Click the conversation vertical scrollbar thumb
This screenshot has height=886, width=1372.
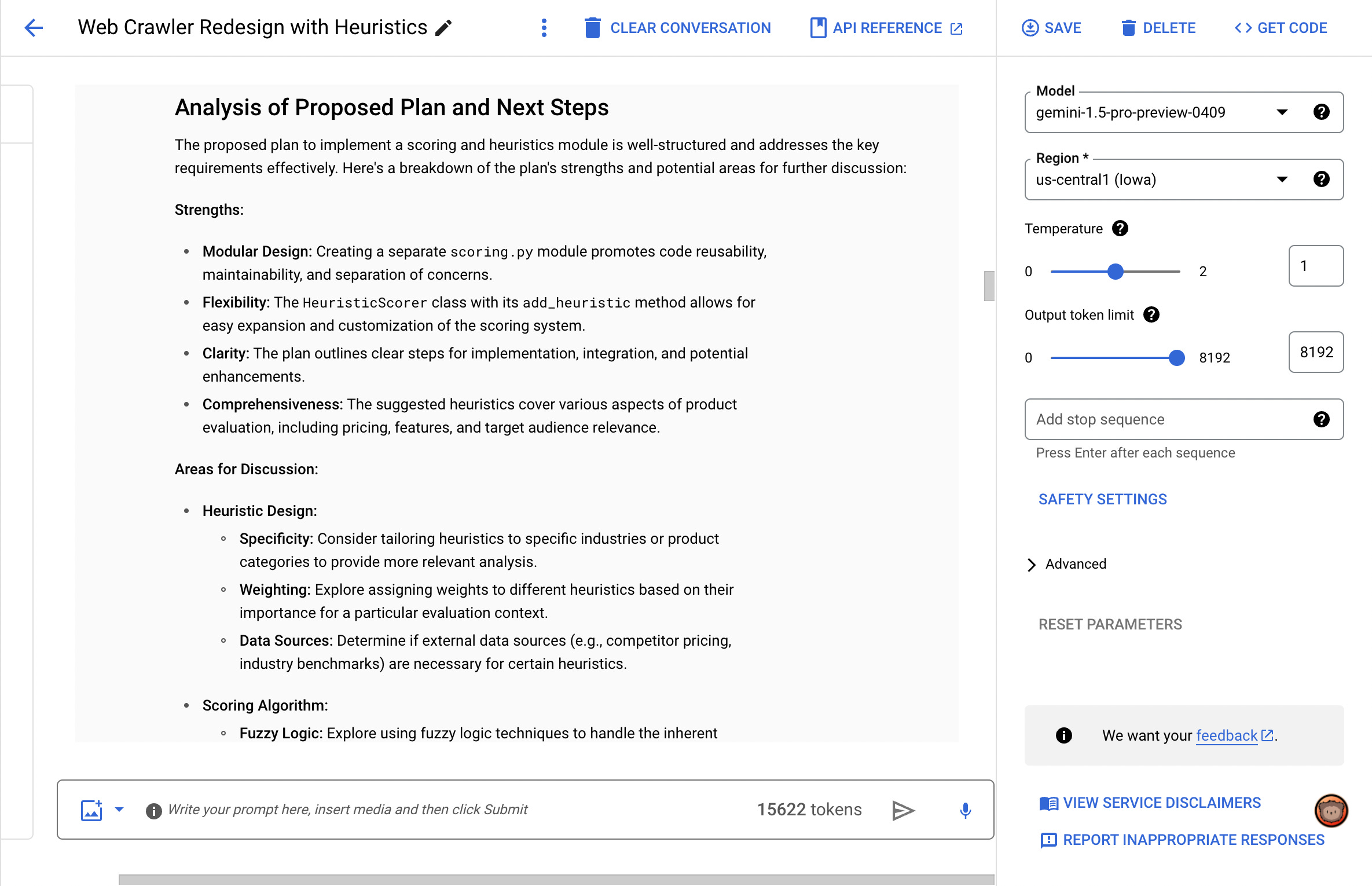989,286
